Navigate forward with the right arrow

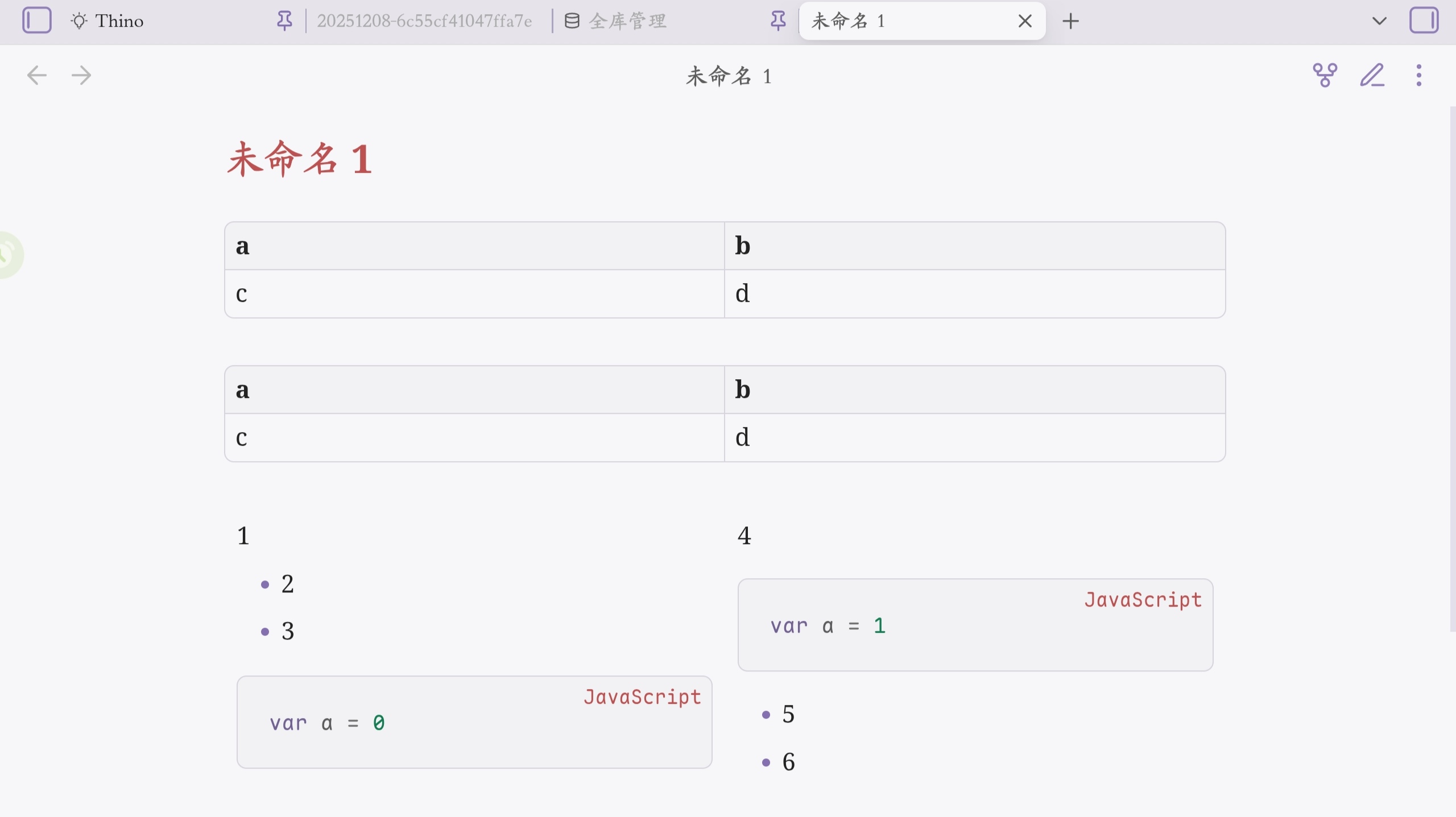click(x=81, y=75)
